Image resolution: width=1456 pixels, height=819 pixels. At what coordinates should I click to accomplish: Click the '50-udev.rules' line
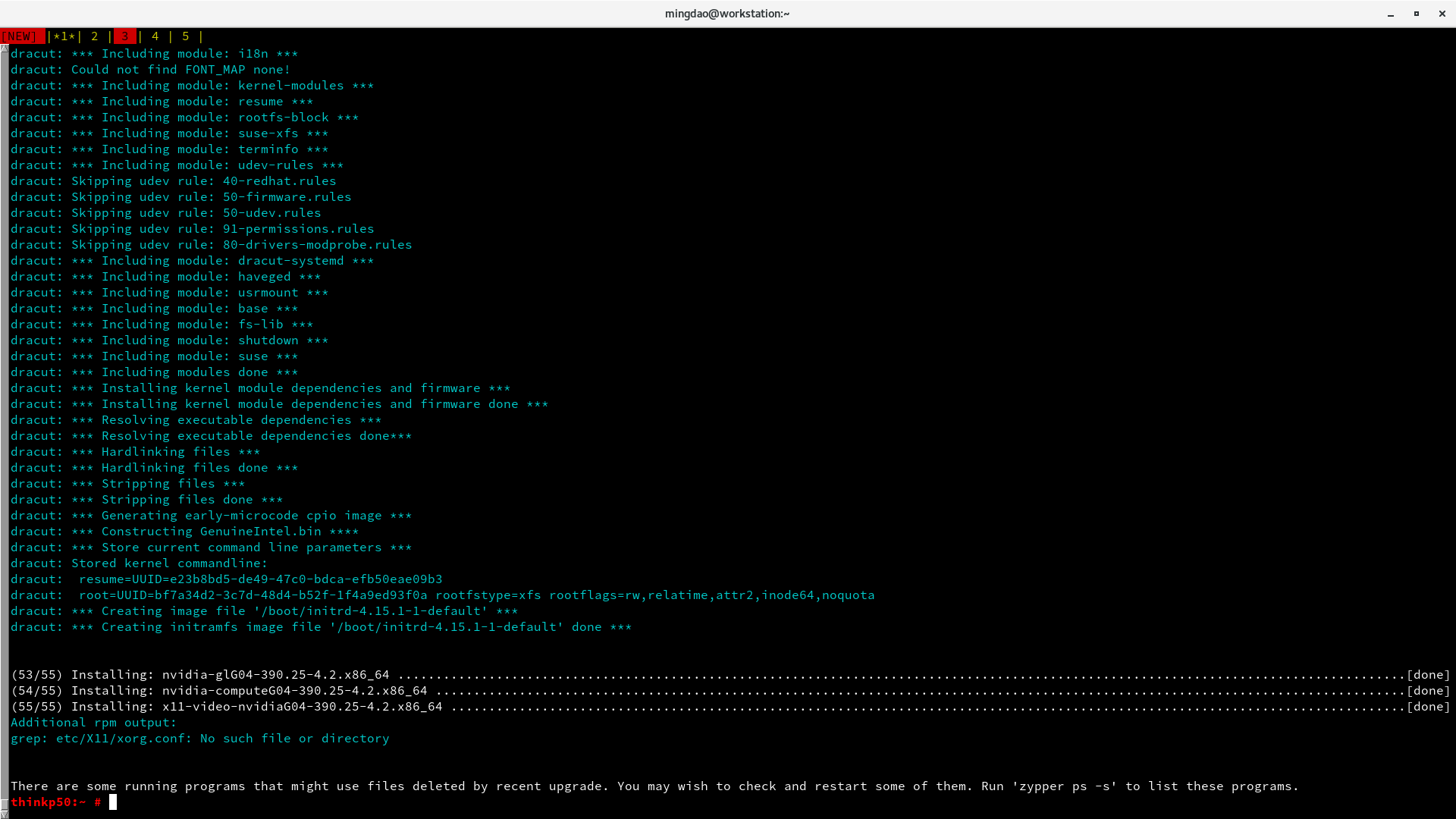166,213
